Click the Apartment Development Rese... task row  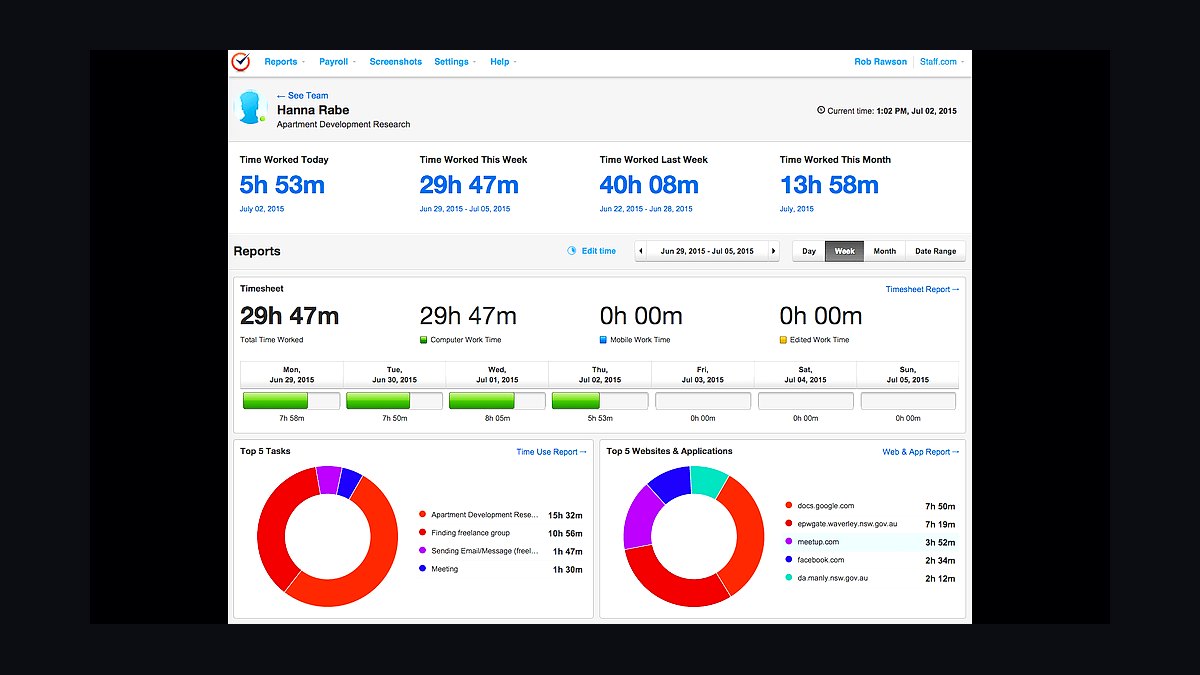pyautogui.click(x=501, y=515)
